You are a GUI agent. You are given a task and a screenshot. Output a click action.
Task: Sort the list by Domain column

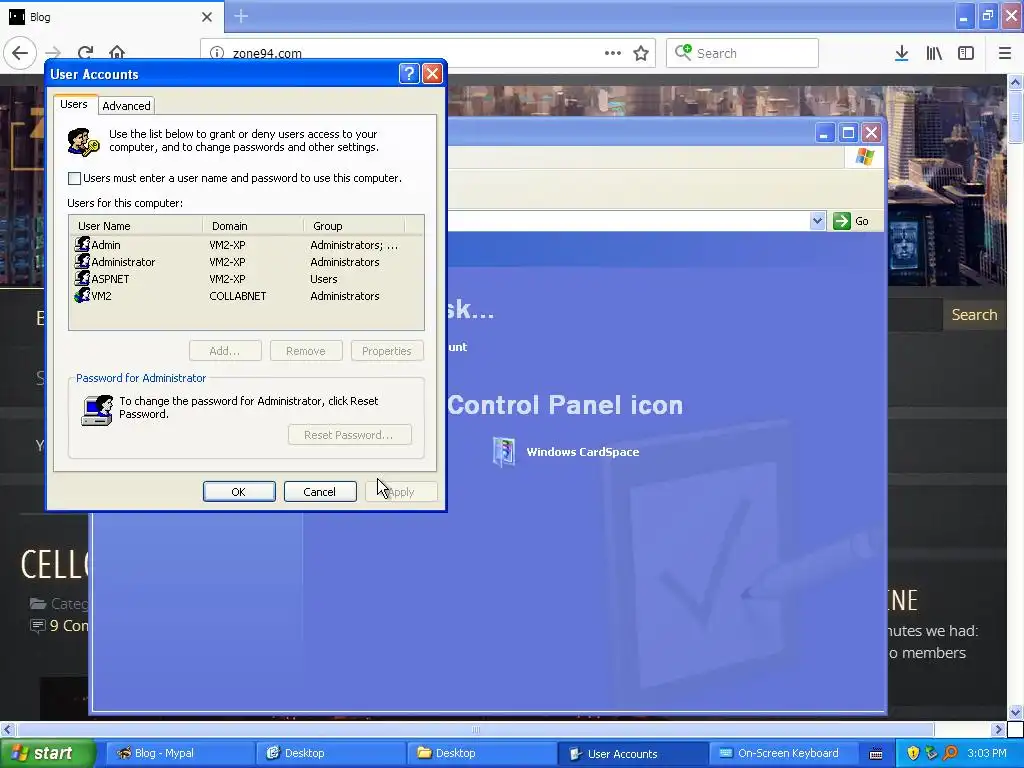pyautogui.click(x=253, y=225)
